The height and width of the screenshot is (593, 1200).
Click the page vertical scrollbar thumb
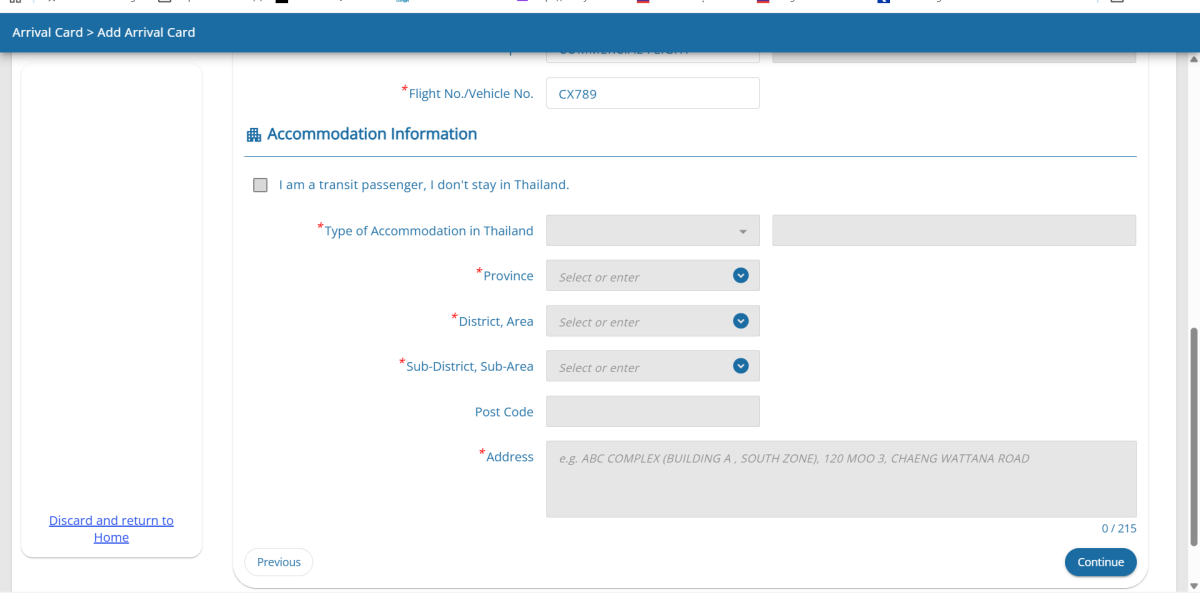tap(1191, 437)
